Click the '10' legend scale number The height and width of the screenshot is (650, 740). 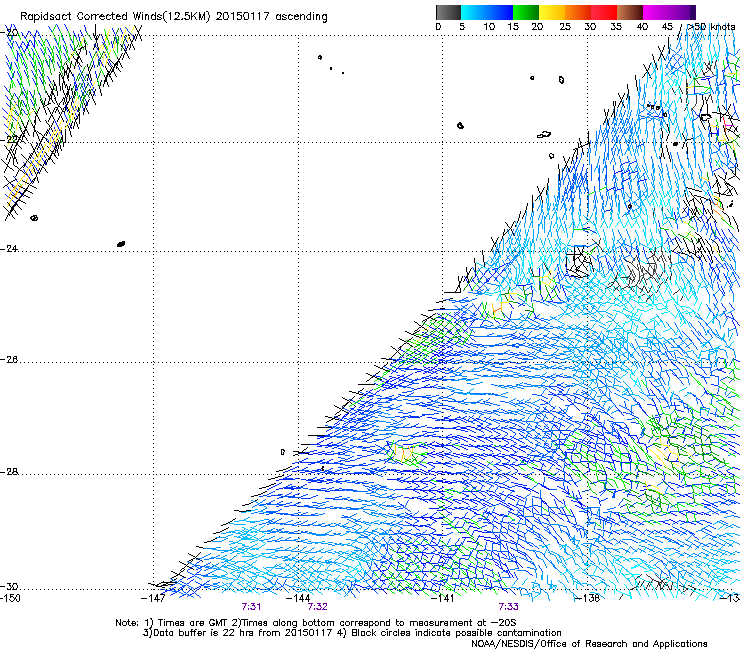[x=489, y=27]
